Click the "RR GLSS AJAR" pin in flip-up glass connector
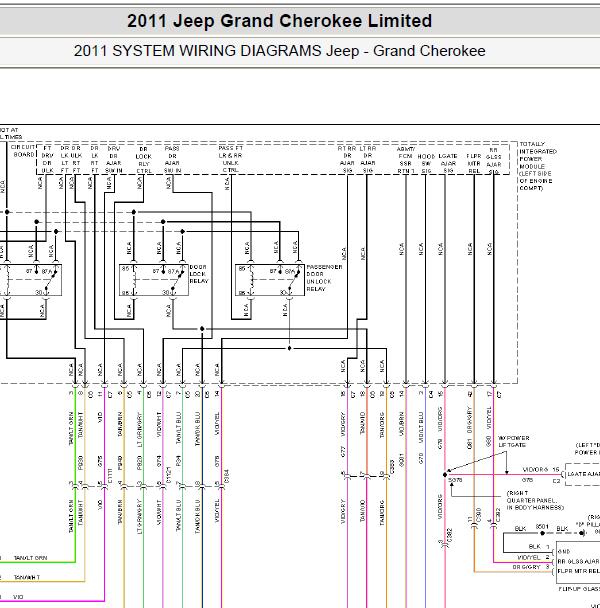Screen dimensions: 600x608 [579, 561]
